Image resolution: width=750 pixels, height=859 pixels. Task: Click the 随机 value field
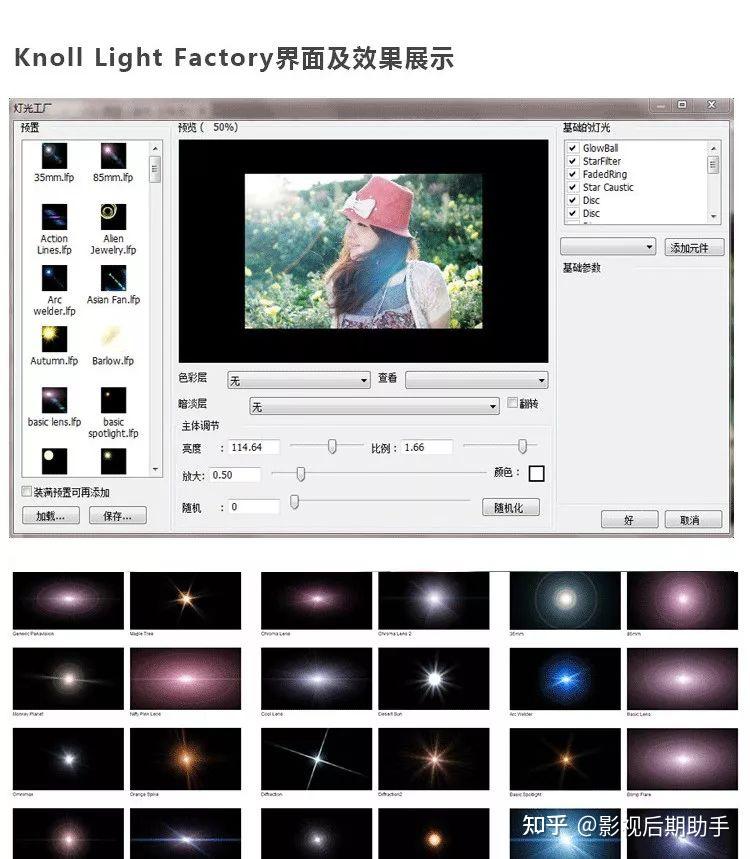point(254,507)
